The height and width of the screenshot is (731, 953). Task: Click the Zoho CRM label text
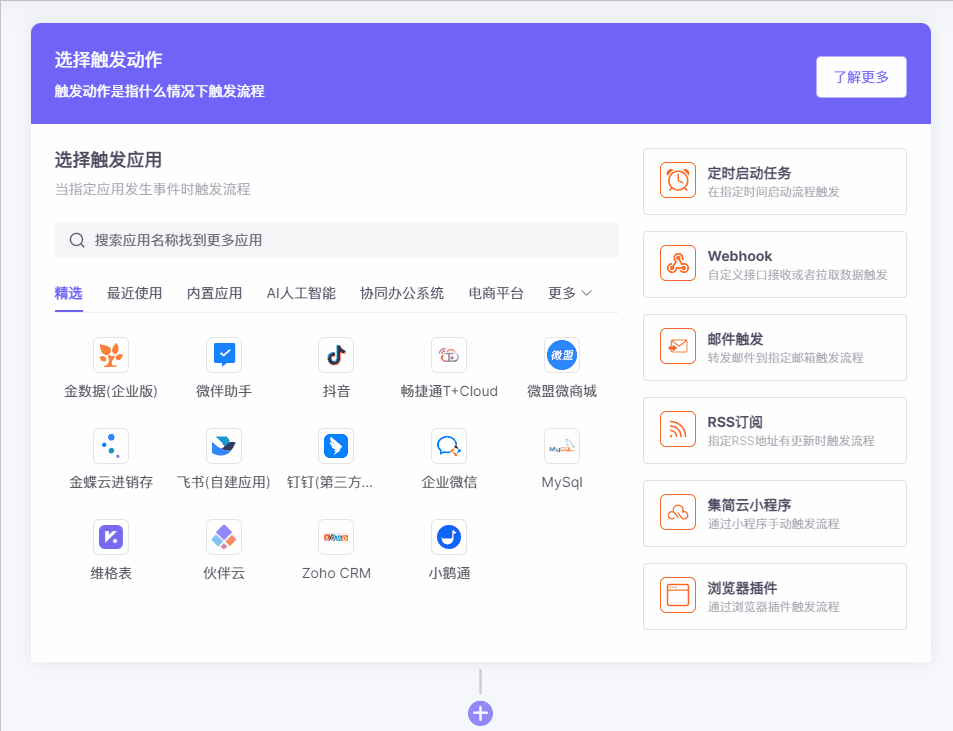[336, 574]
